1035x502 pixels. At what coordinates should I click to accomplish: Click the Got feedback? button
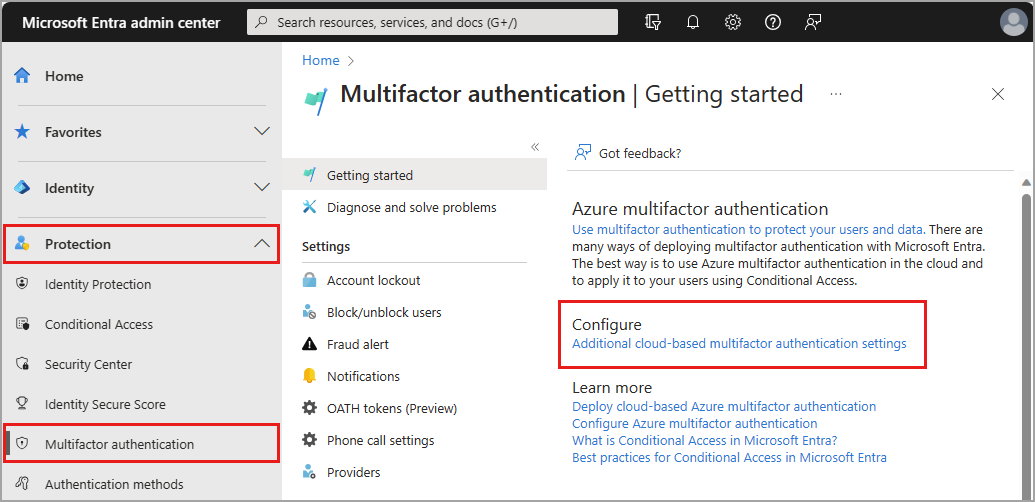628,153
